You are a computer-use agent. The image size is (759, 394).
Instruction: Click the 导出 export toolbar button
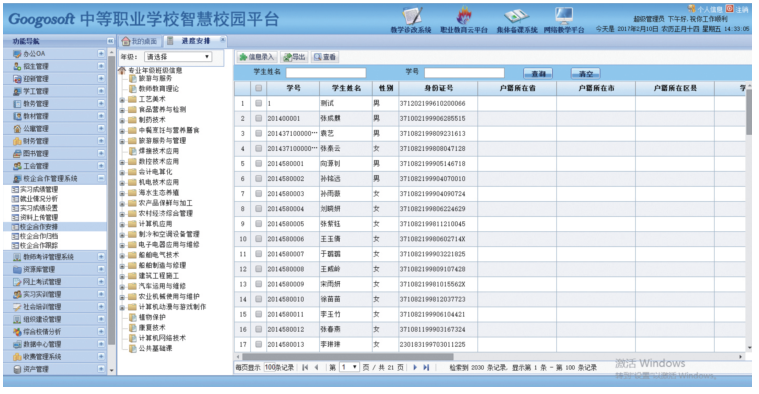(x=294, y=57)
